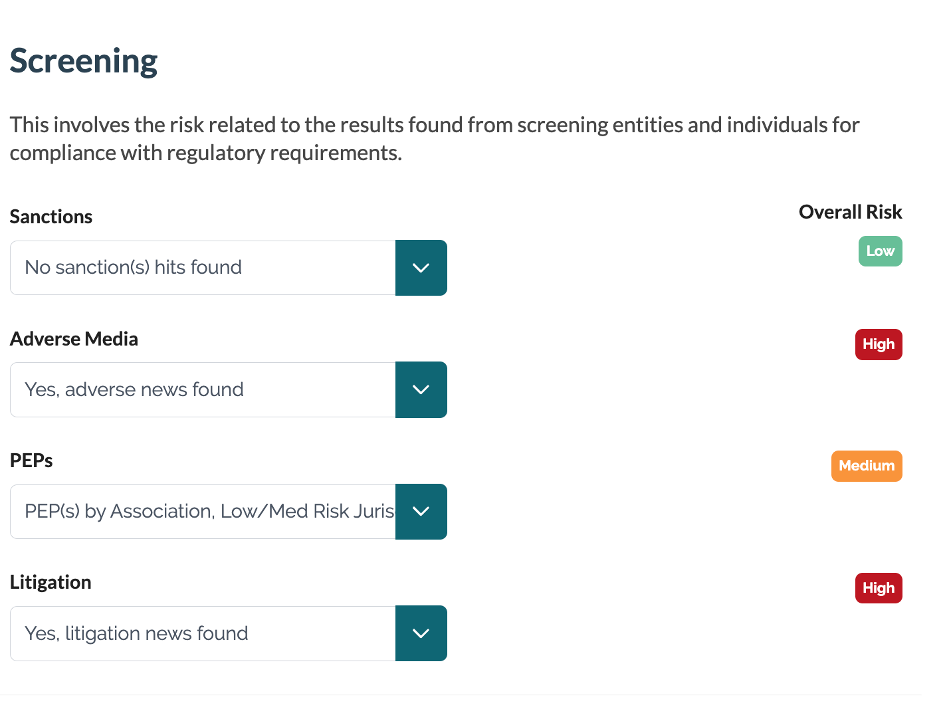950x728 pixels.
Task: Open the PEPs dropdown arrow
Action: click(421, 511)
